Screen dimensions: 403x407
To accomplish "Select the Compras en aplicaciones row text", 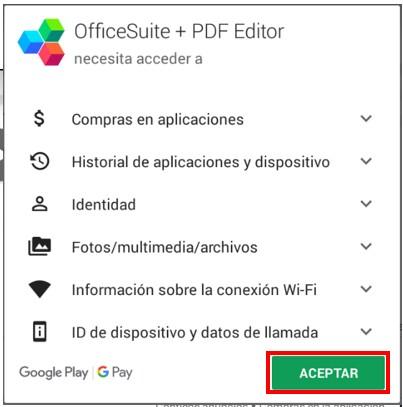I will click(x=158, y=119).
